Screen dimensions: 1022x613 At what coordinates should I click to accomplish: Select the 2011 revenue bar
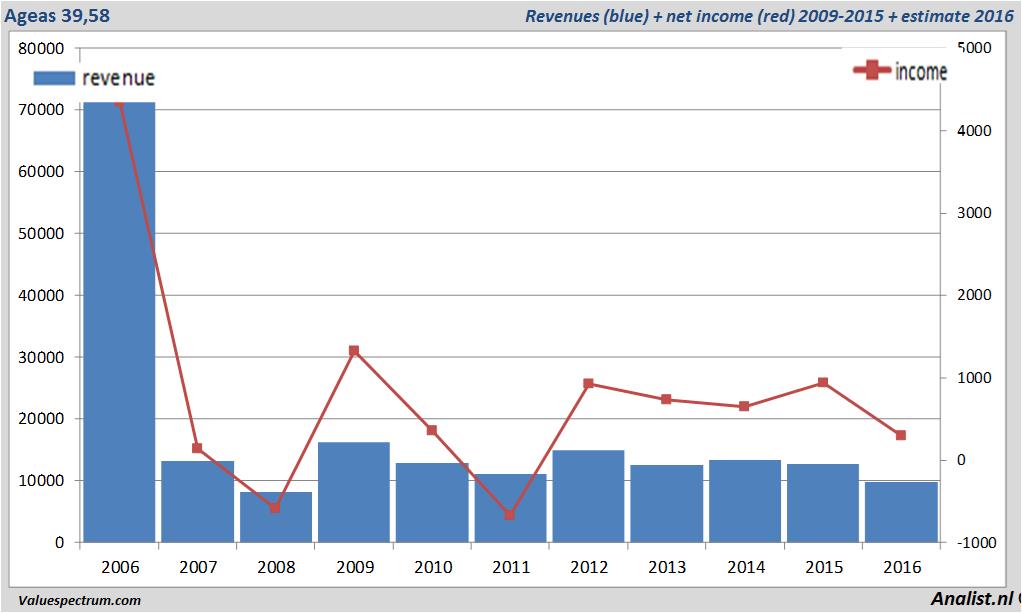(510, 508)
